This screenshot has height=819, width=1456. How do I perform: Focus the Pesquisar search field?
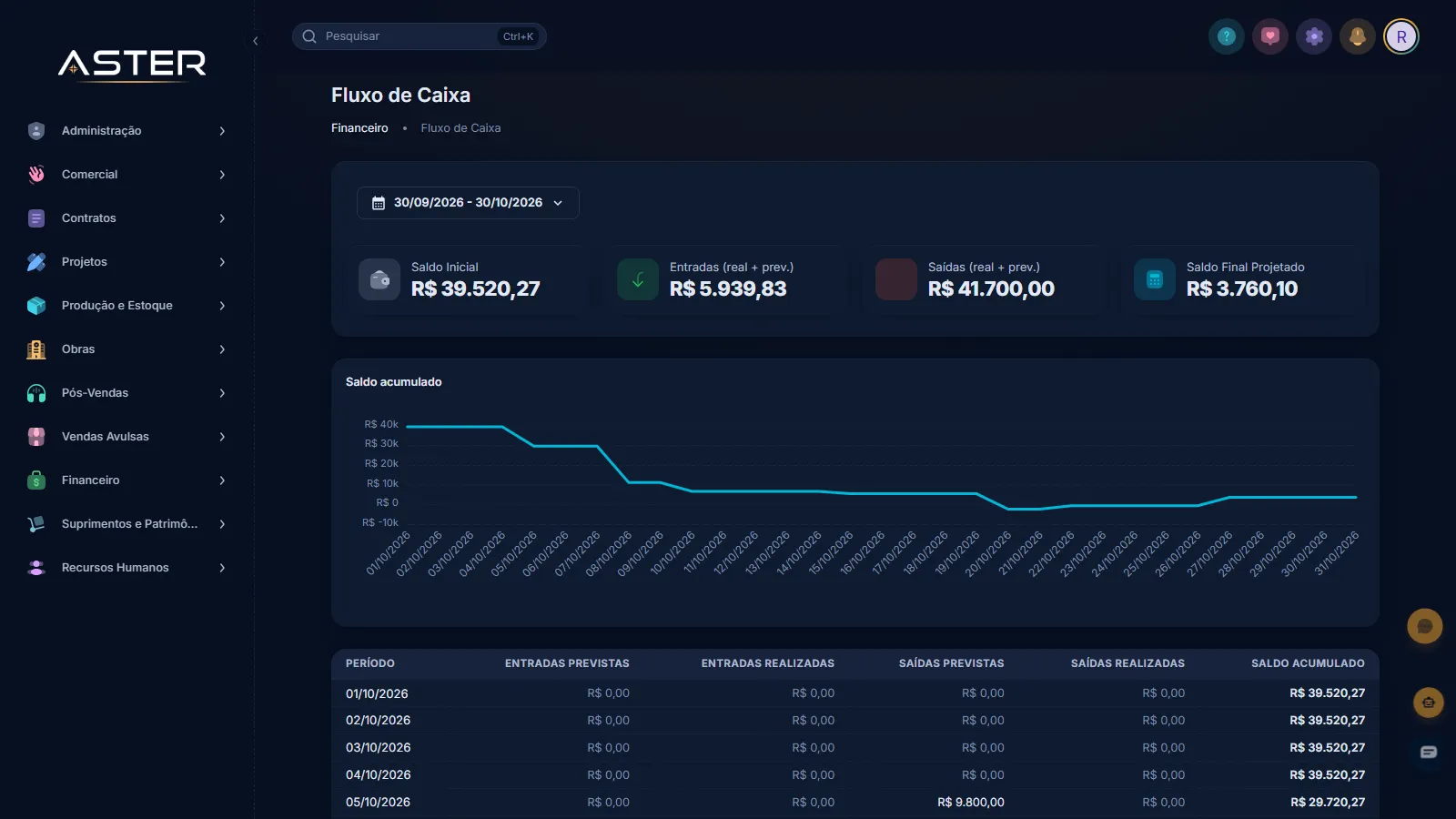click(420, 36)
